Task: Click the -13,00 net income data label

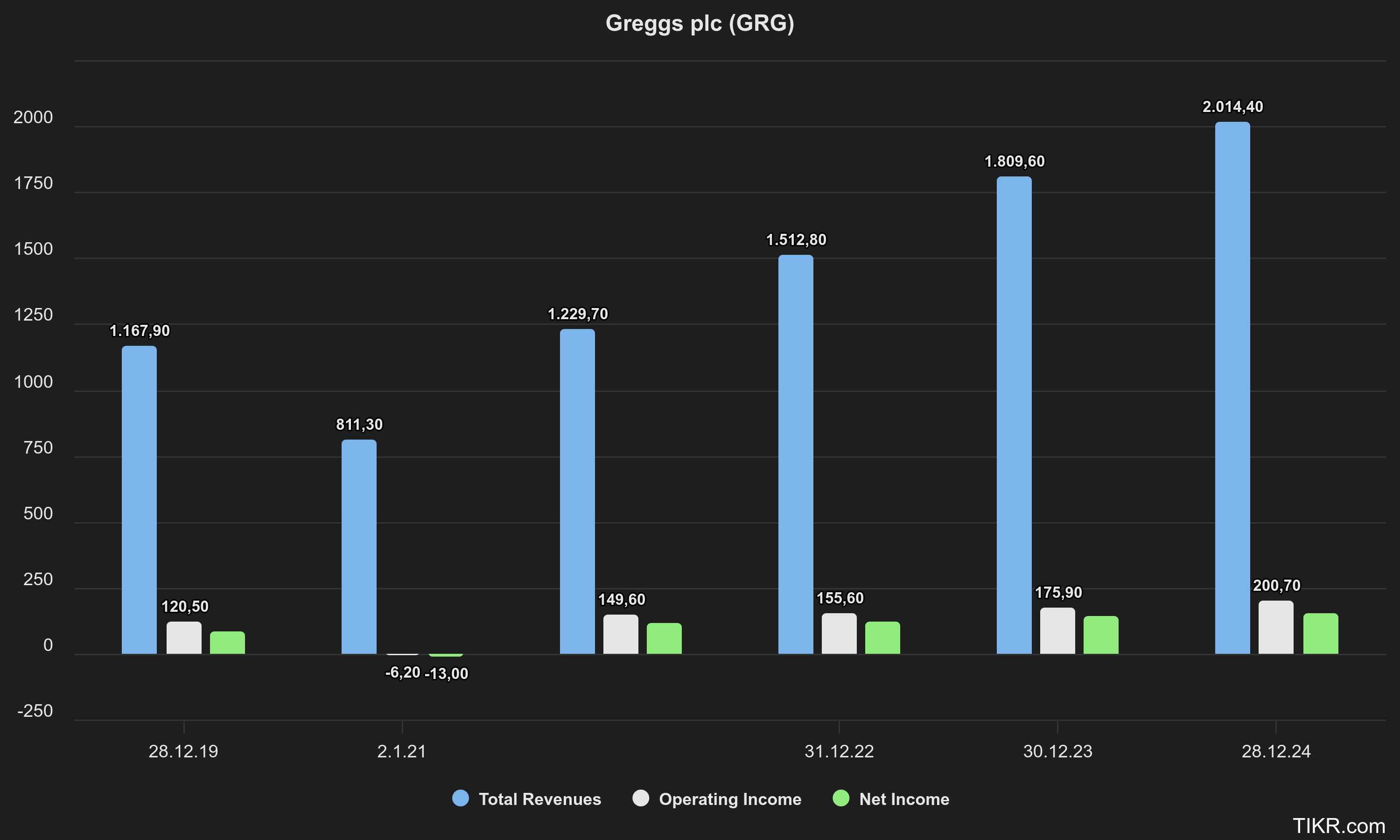Action: point(447,673)
